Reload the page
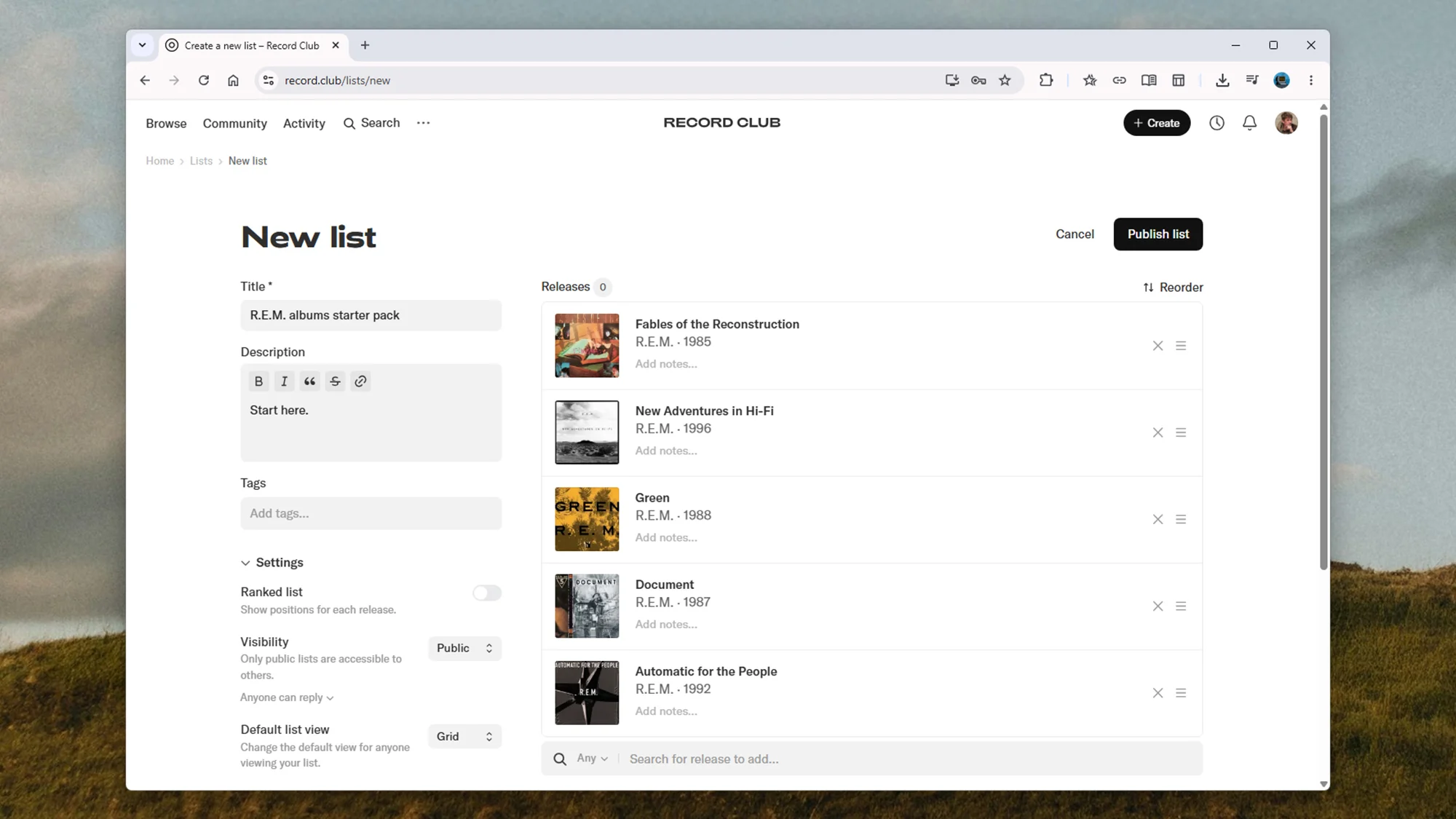Screen dimensions: 1456x819 tap(204, 80)
